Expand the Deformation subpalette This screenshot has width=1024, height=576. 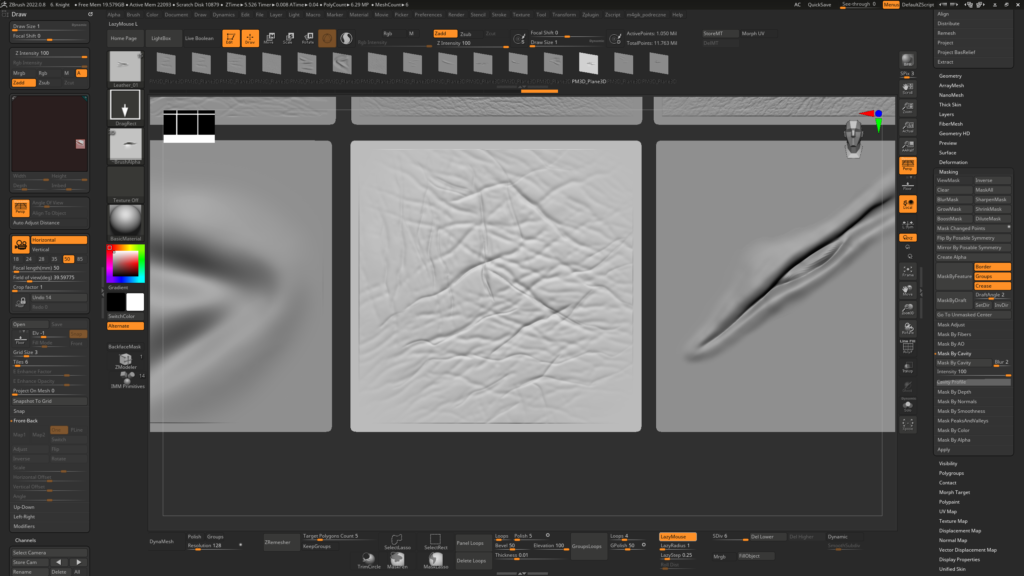(953, 163)
